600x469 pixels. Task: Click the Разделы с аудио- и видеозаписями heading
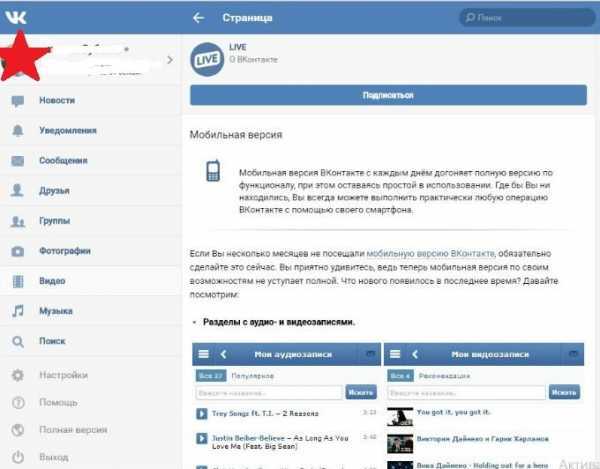[279, 322]
